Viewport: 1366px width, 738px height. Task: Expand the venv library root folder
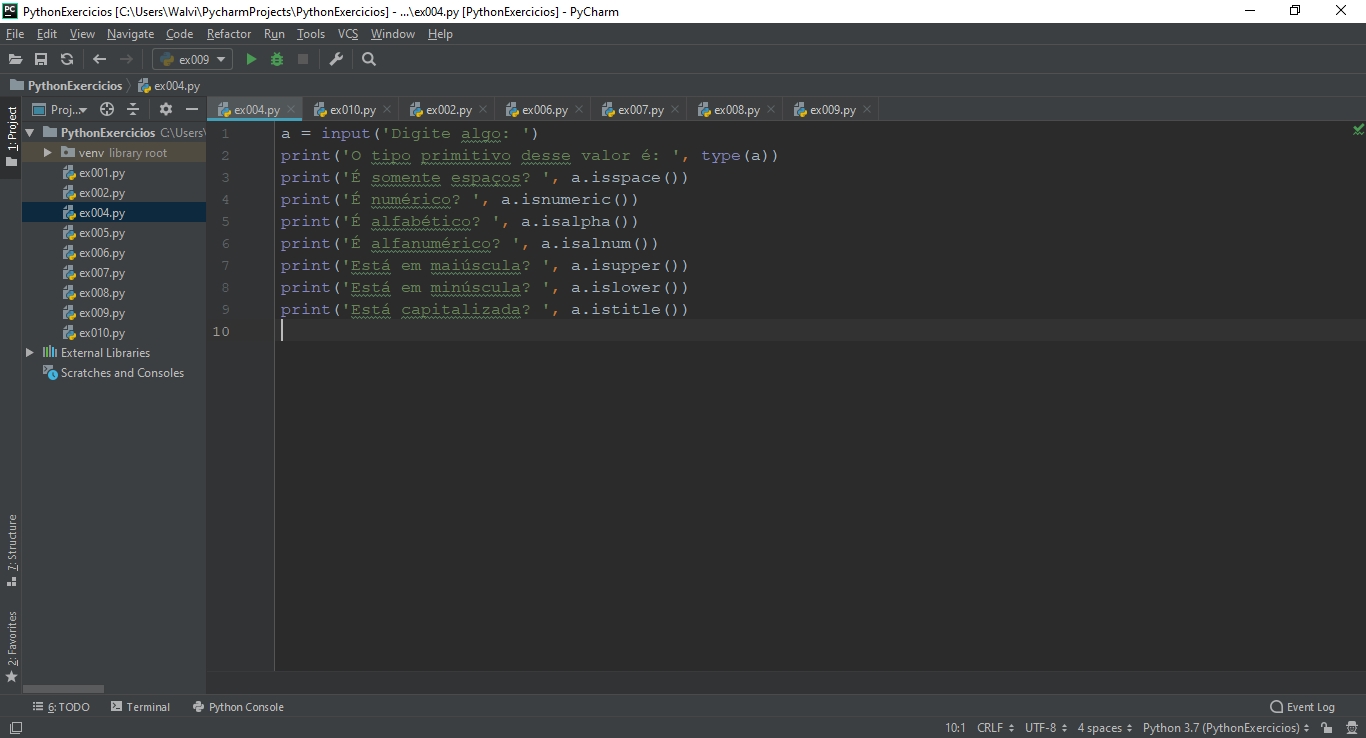[x=47, y=152]
